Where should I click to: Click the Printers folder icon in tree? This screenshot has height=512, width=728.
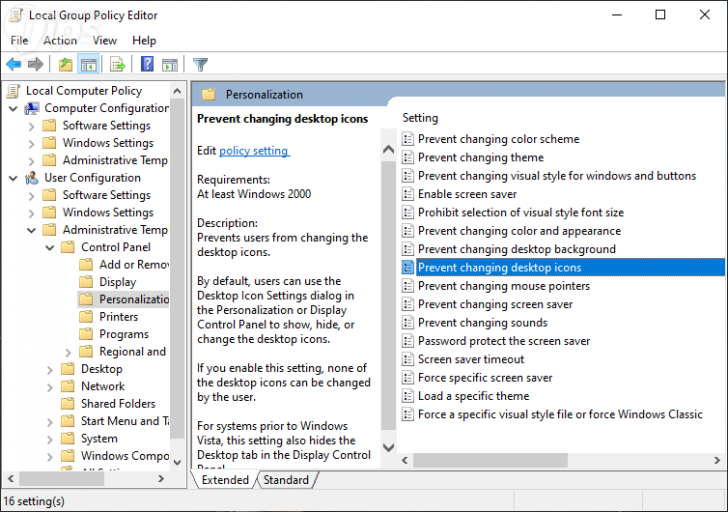point(86,317)
